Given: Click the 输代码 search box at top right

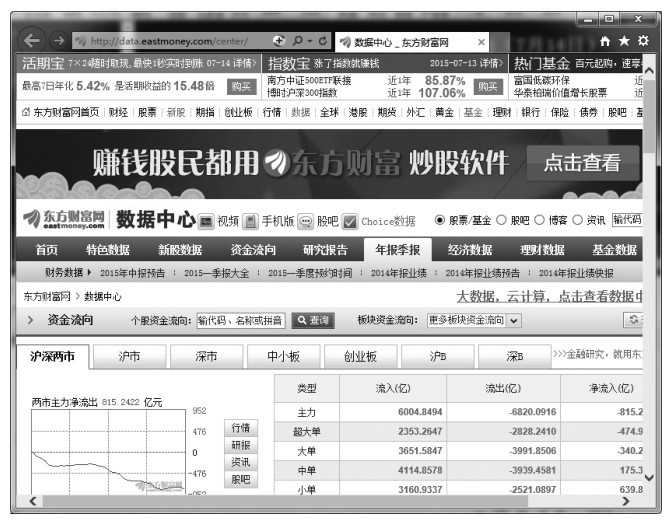Looking at the screenshot, I should click(x=627, y=220).
